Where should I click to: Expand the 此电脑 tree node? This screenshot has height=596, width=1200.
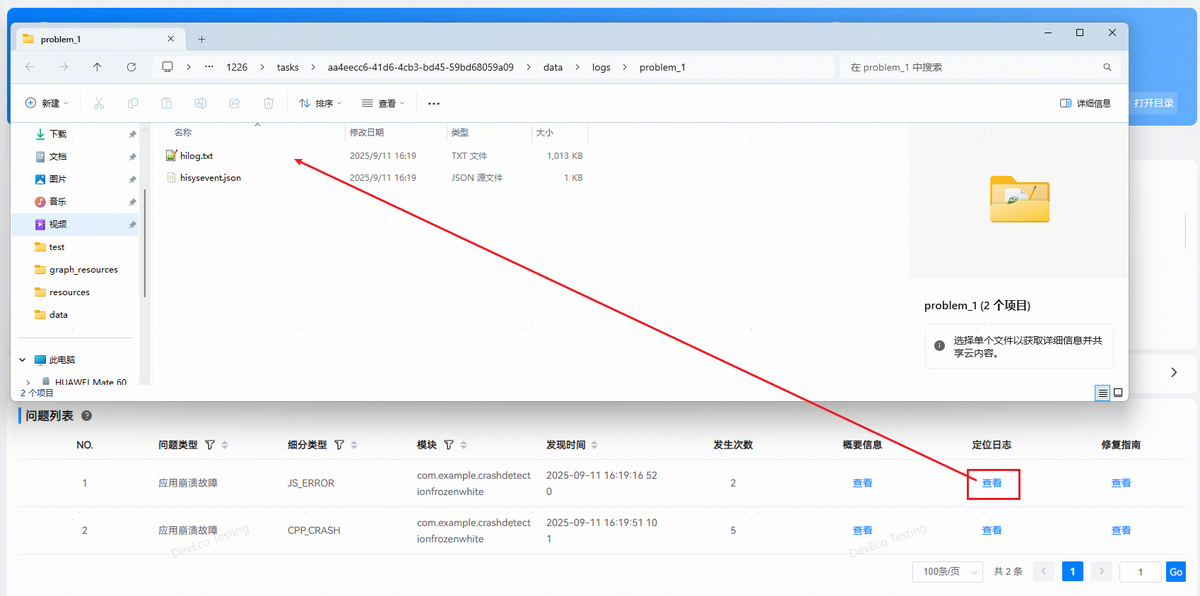pyautogui.click(x=23, y=360)
